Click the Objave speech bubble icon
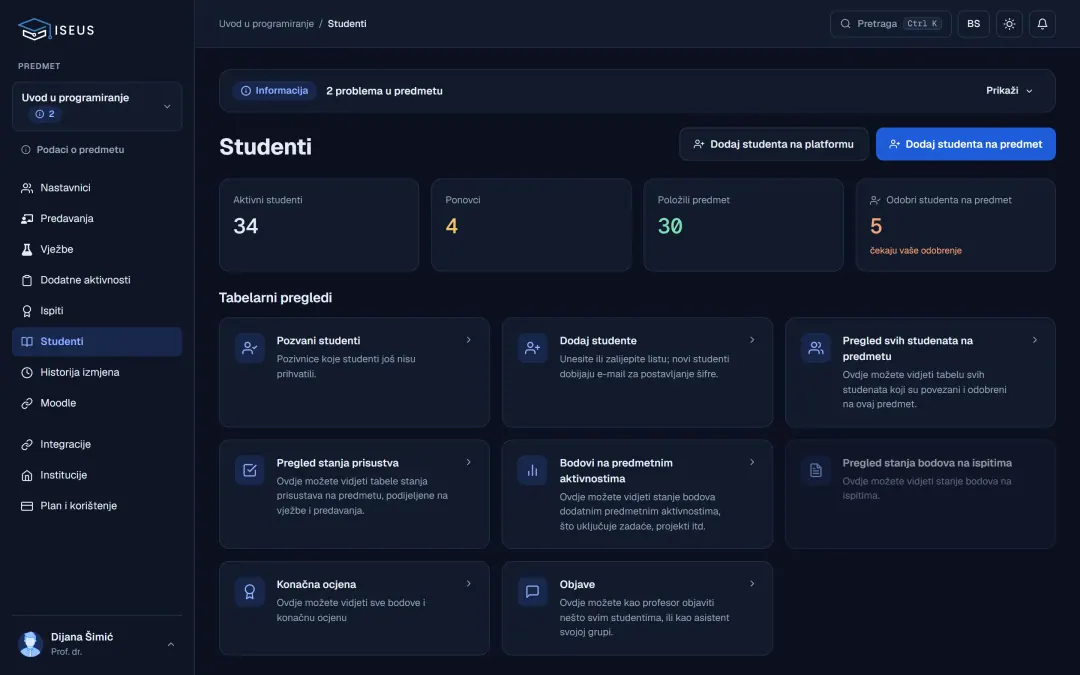The width and height of the screenshot is (1080, 675). 532,592
